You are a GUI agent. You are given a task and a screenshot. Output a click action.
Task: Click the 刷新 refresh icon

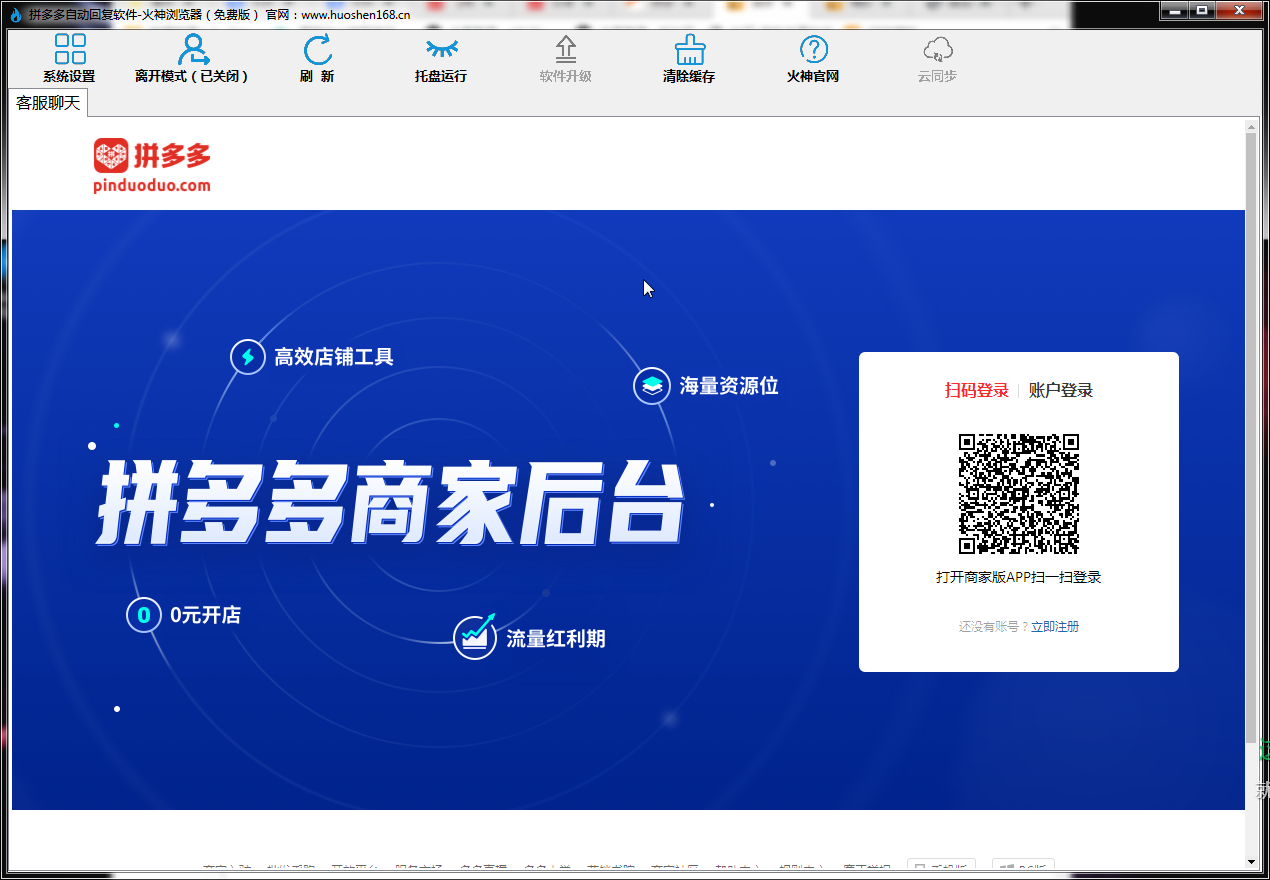[317, 50]
